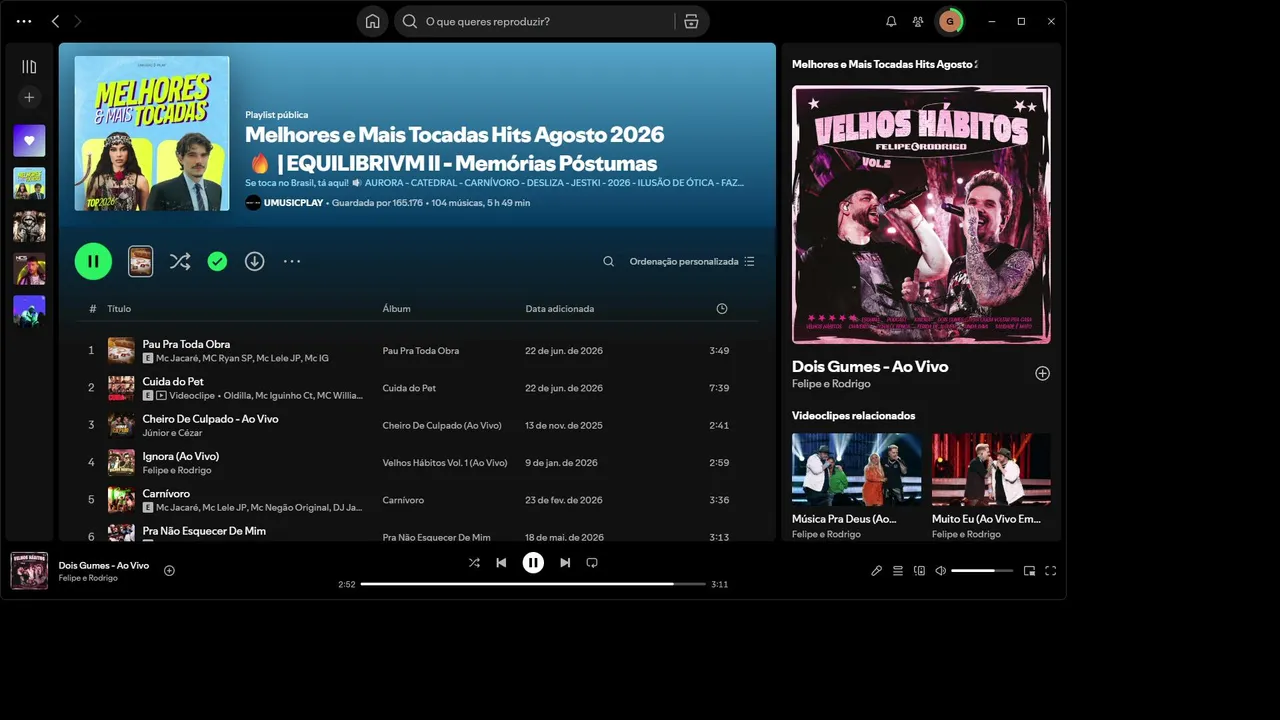Open the notifications bell

click(891, 21)
